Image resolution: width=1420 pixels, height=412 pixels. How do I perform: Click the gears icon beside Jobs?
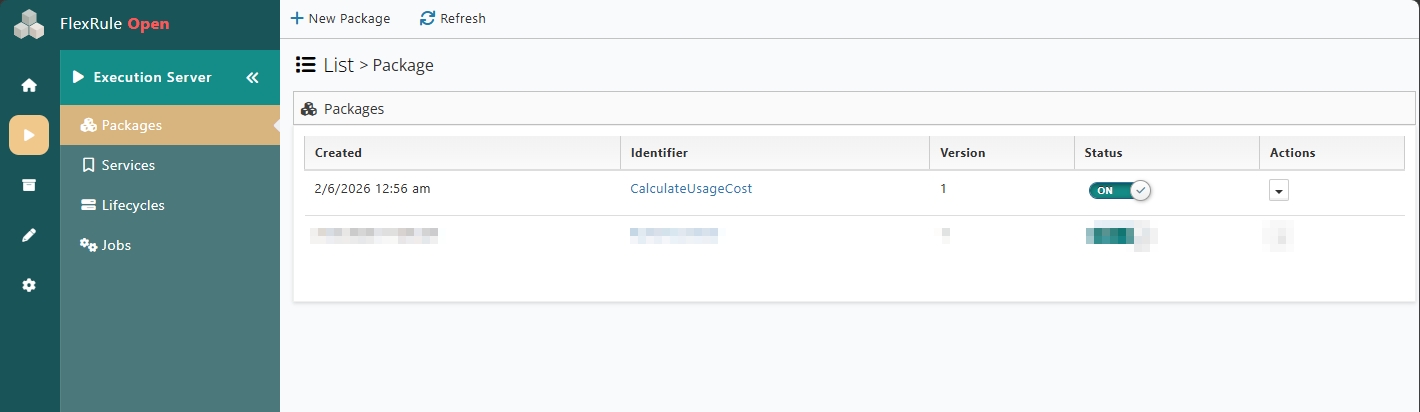(88, 245)
